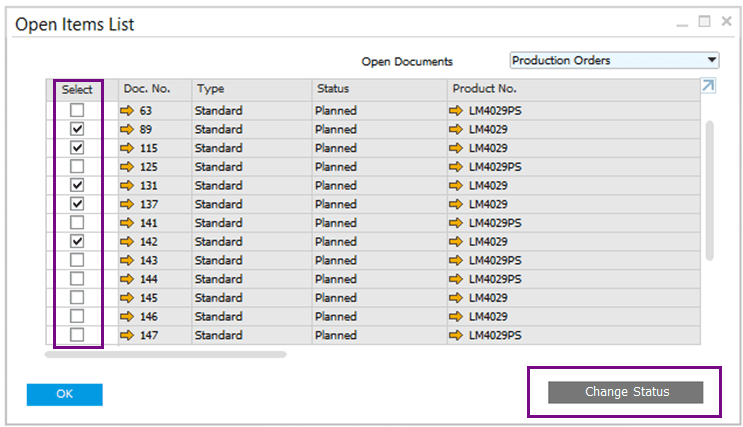Check the Select box for document 63
This screenshot has height=427, width=743.
coord(77,110)
